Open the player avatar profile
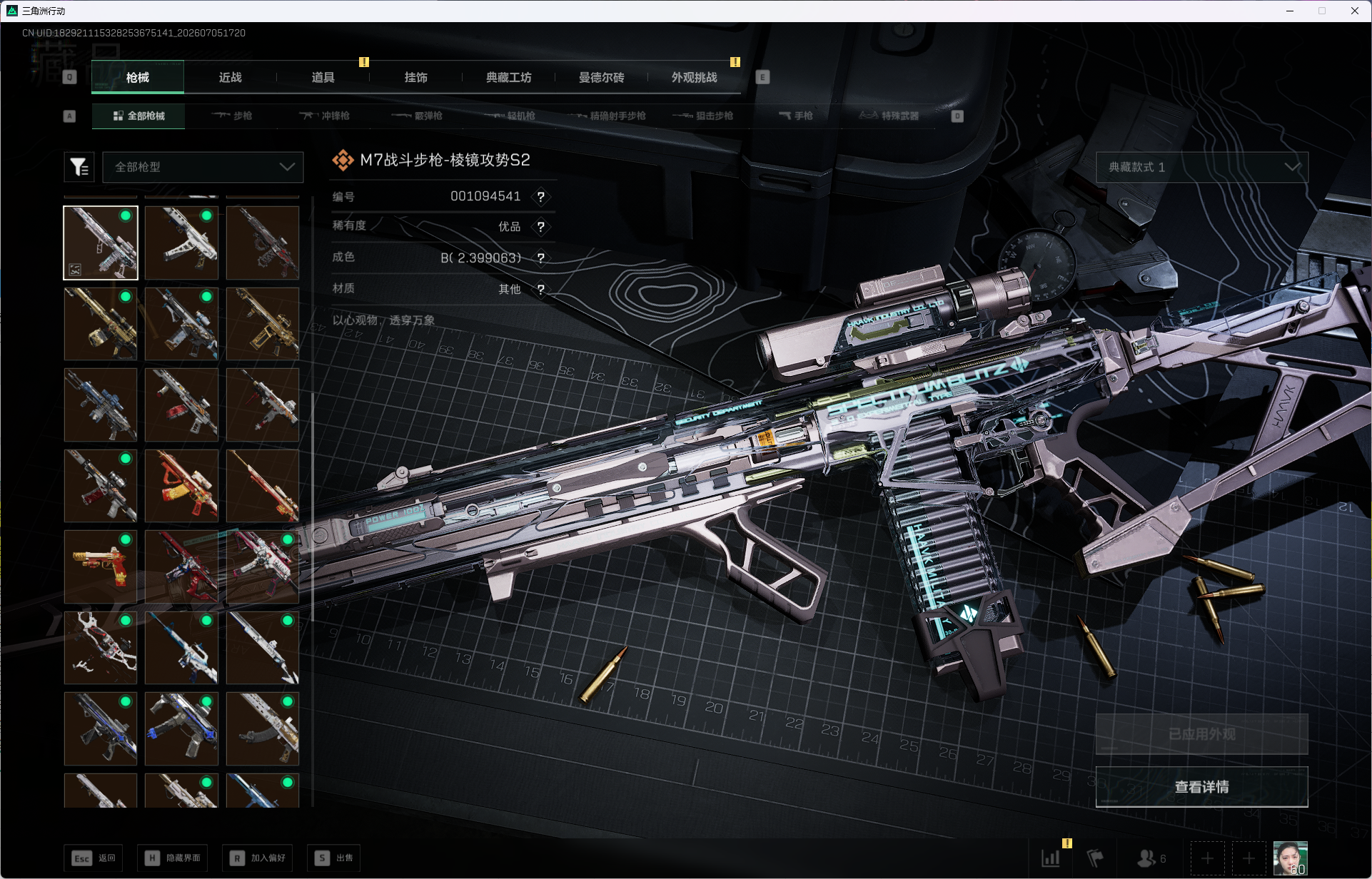 pos(1291,858)
